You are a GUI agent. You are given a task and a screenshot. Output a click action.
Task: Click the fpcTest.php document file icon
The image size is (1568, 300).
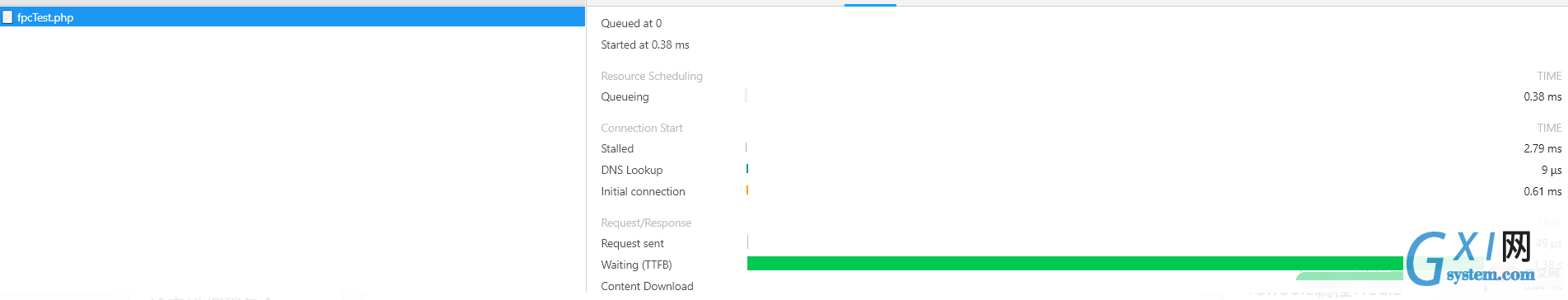[x=7, y=16]
